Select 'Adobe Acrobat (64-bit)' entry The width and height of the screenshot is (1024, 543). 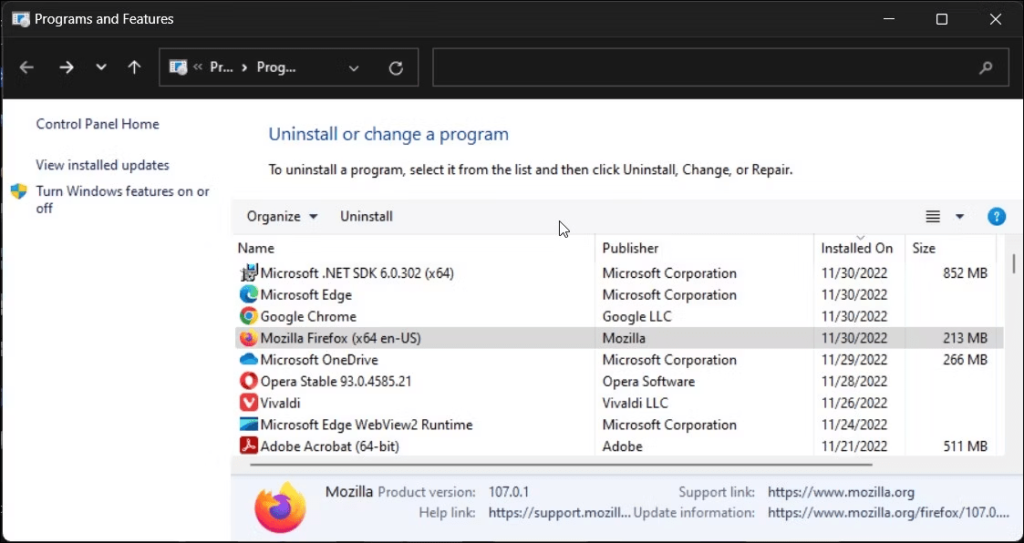pos(330,446)
